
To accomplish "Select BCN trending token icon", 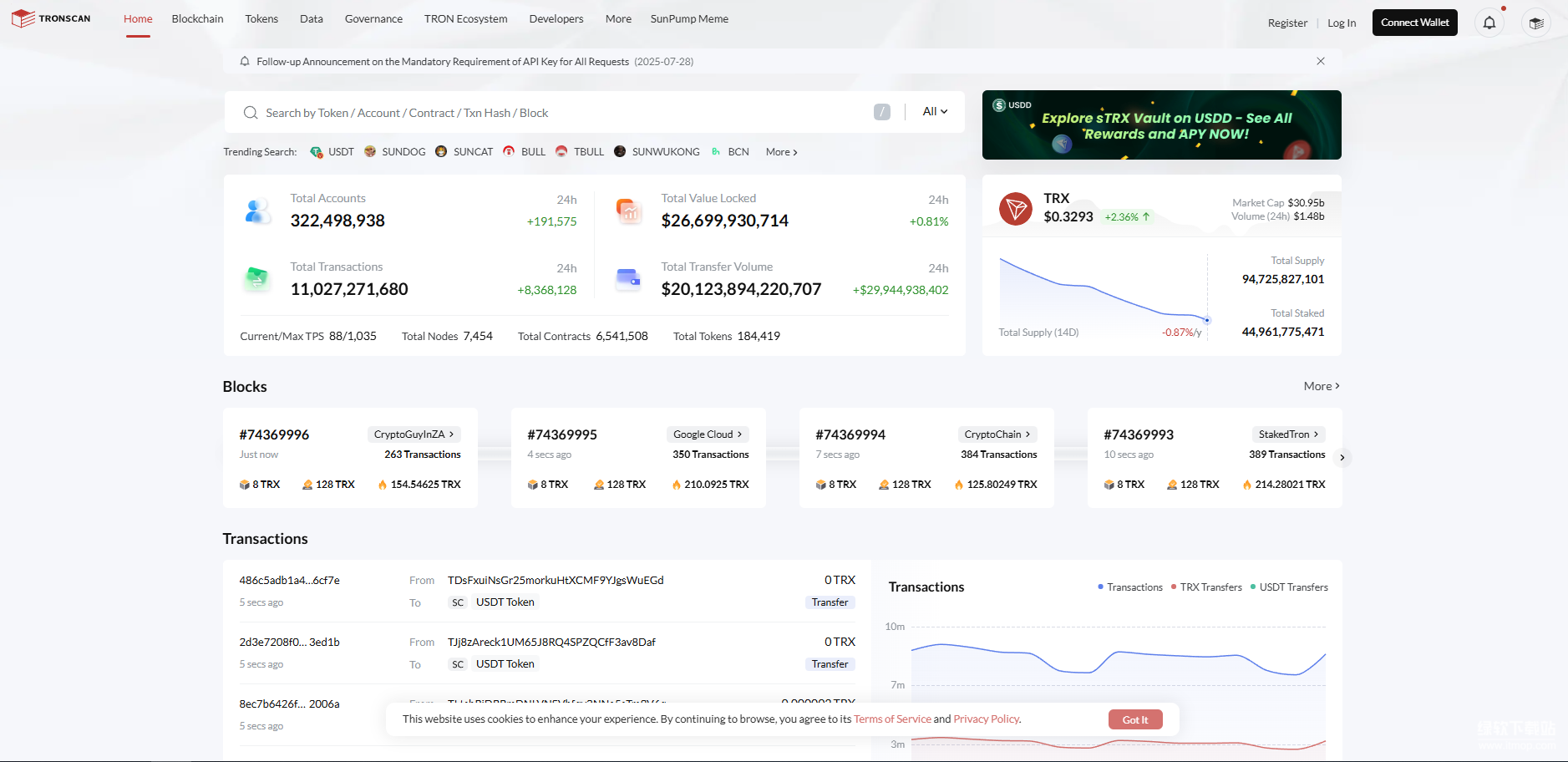I will [716, 151].
